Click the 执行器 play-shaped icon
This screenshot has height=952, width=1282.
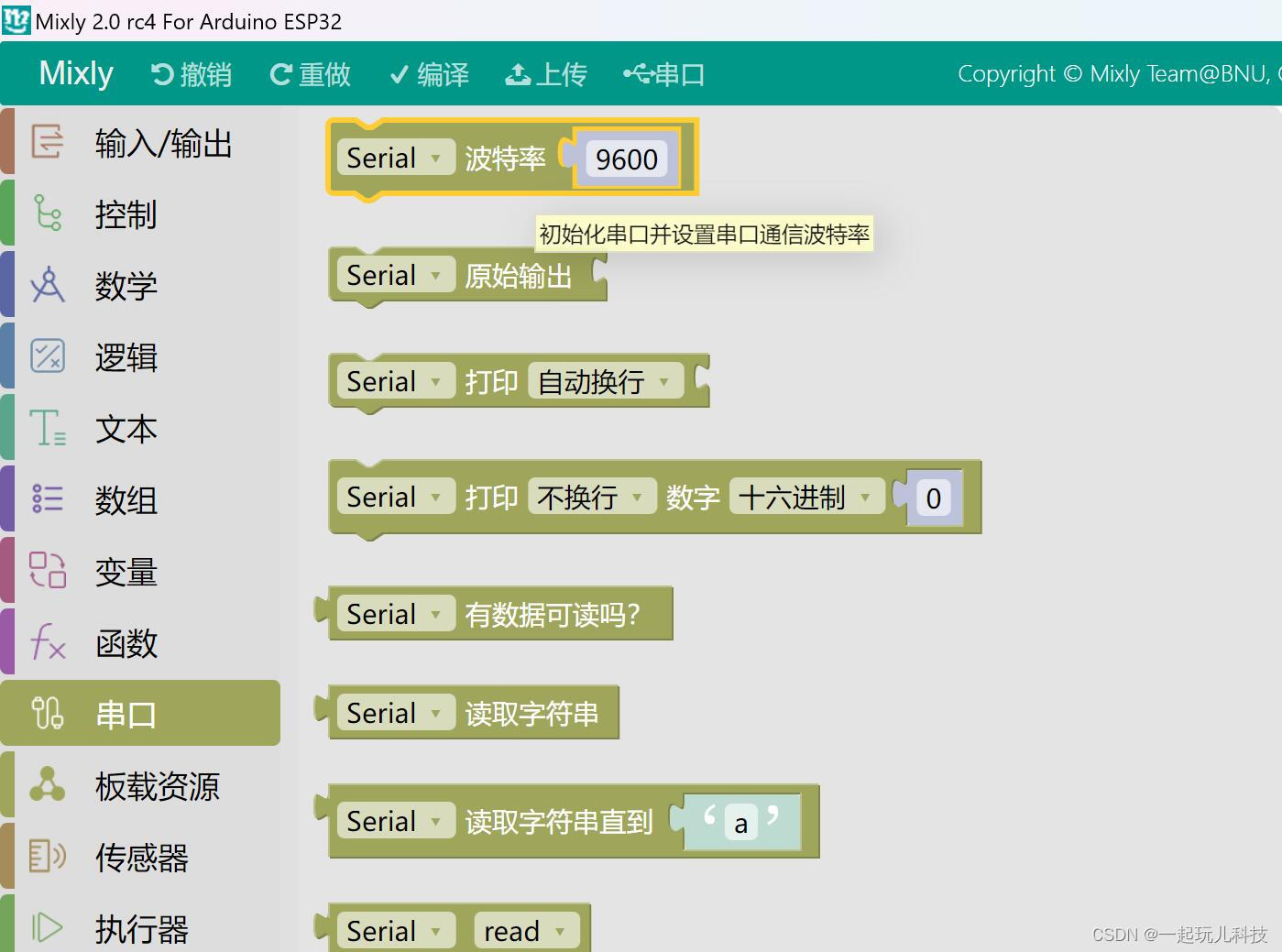[47, 927]
